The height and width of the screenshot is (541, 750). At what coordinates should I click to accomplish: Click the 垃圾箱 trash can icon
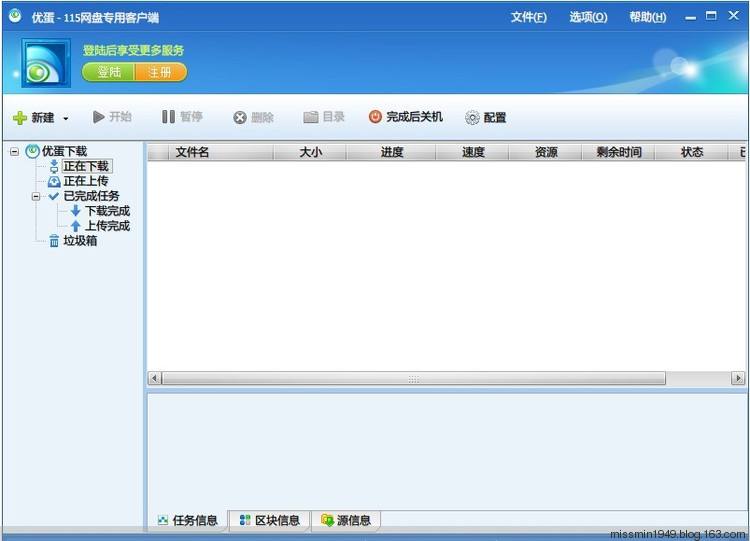coord(54,241)
